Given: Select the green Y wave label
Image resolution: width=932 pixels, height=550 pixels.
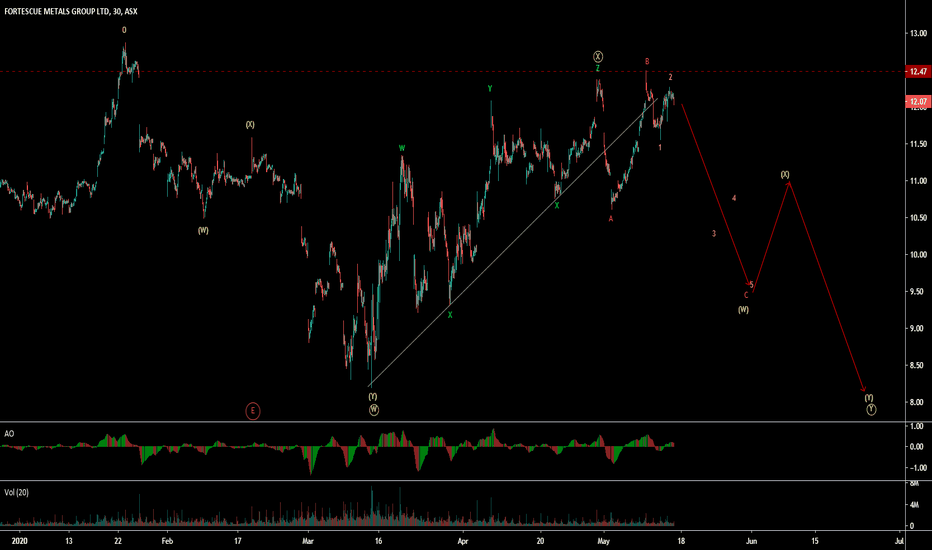Looking at the screenshot, I should tap(490, 89).
